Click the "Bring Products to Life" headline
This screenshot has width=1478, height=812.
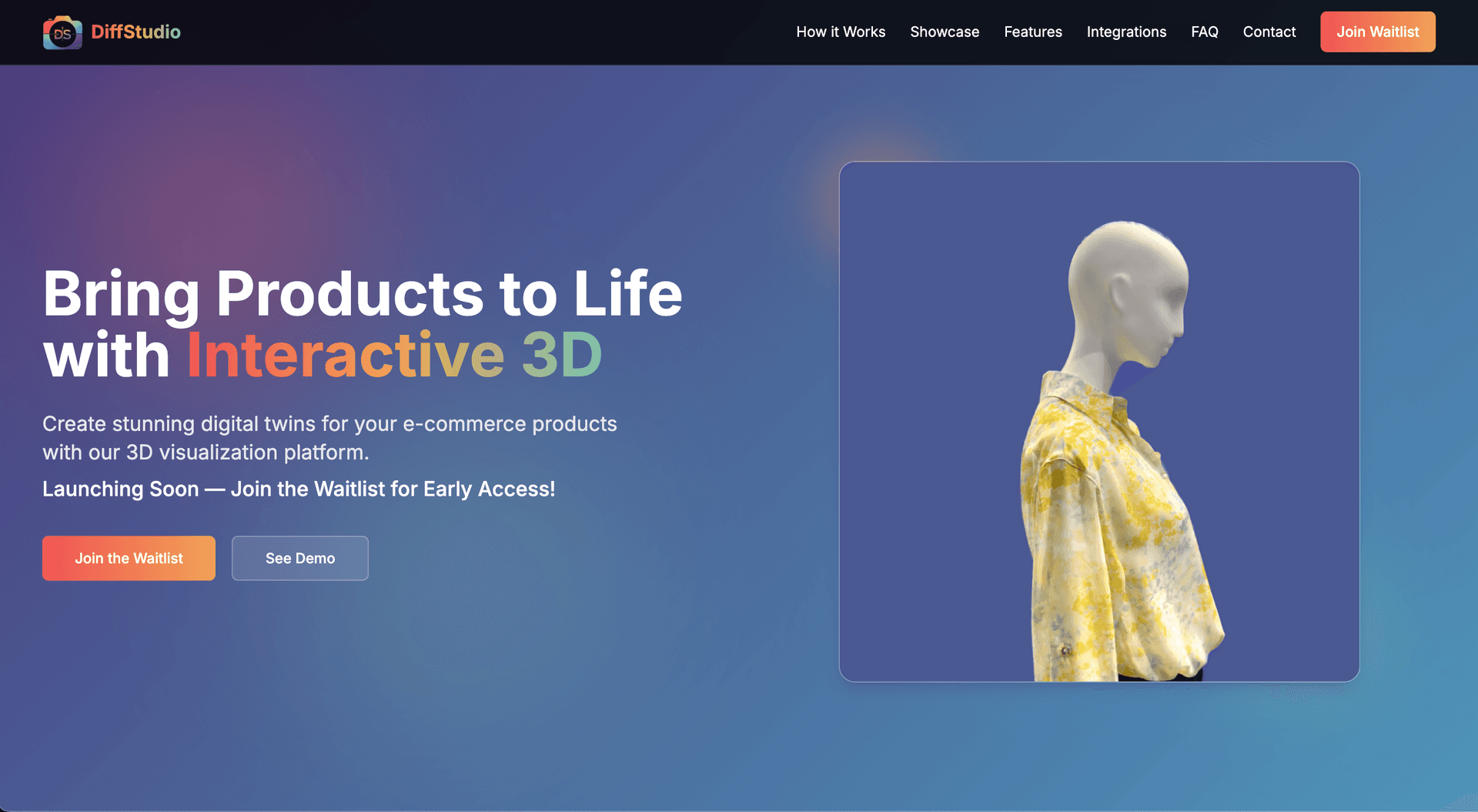click(x=362, y=294)
